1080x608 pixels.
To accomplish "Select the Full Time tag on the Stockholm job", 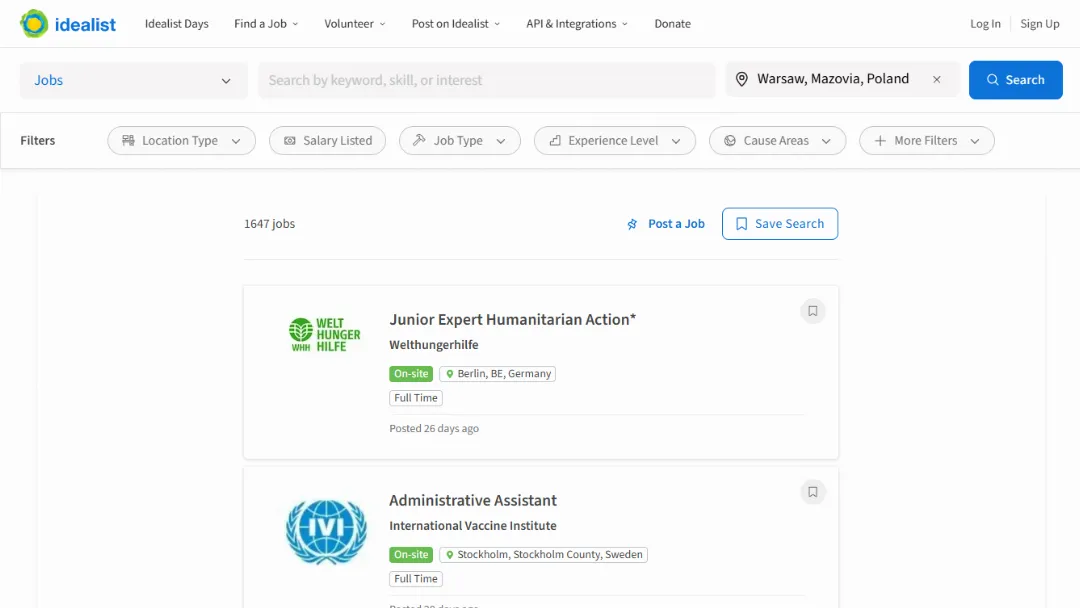I will [x=415, y=578].
